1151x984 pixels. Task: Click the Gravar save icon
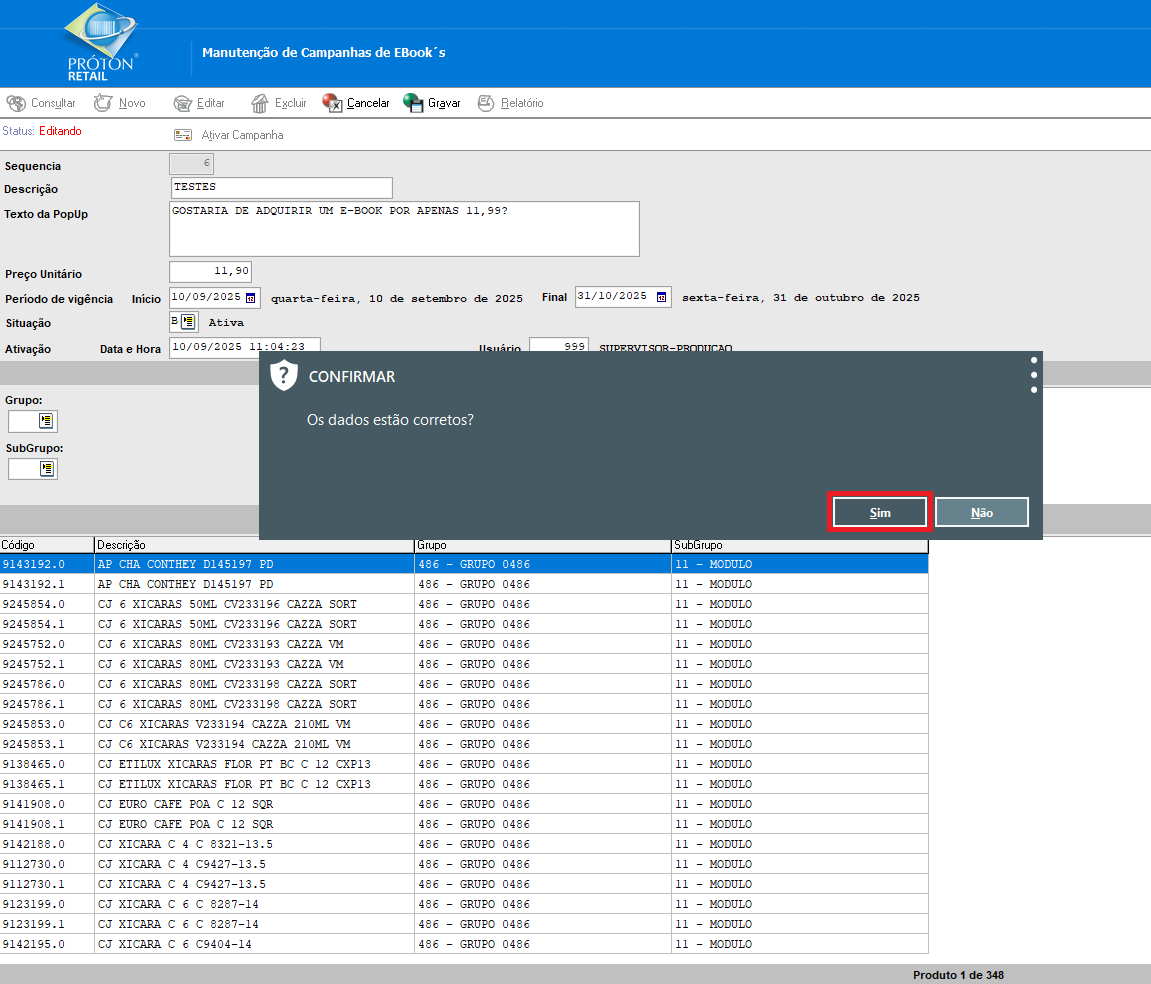pos(413,104)
